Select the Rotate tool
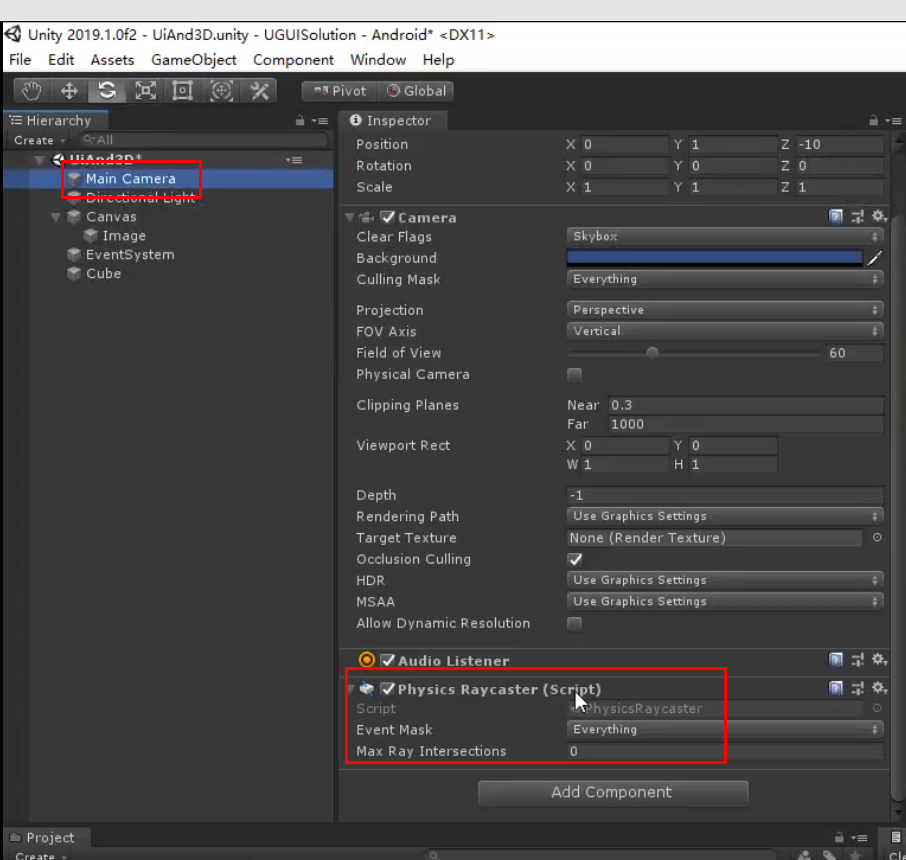Image resolution: width=906 pixels, height=860 pixels. [x=107, y=91]
